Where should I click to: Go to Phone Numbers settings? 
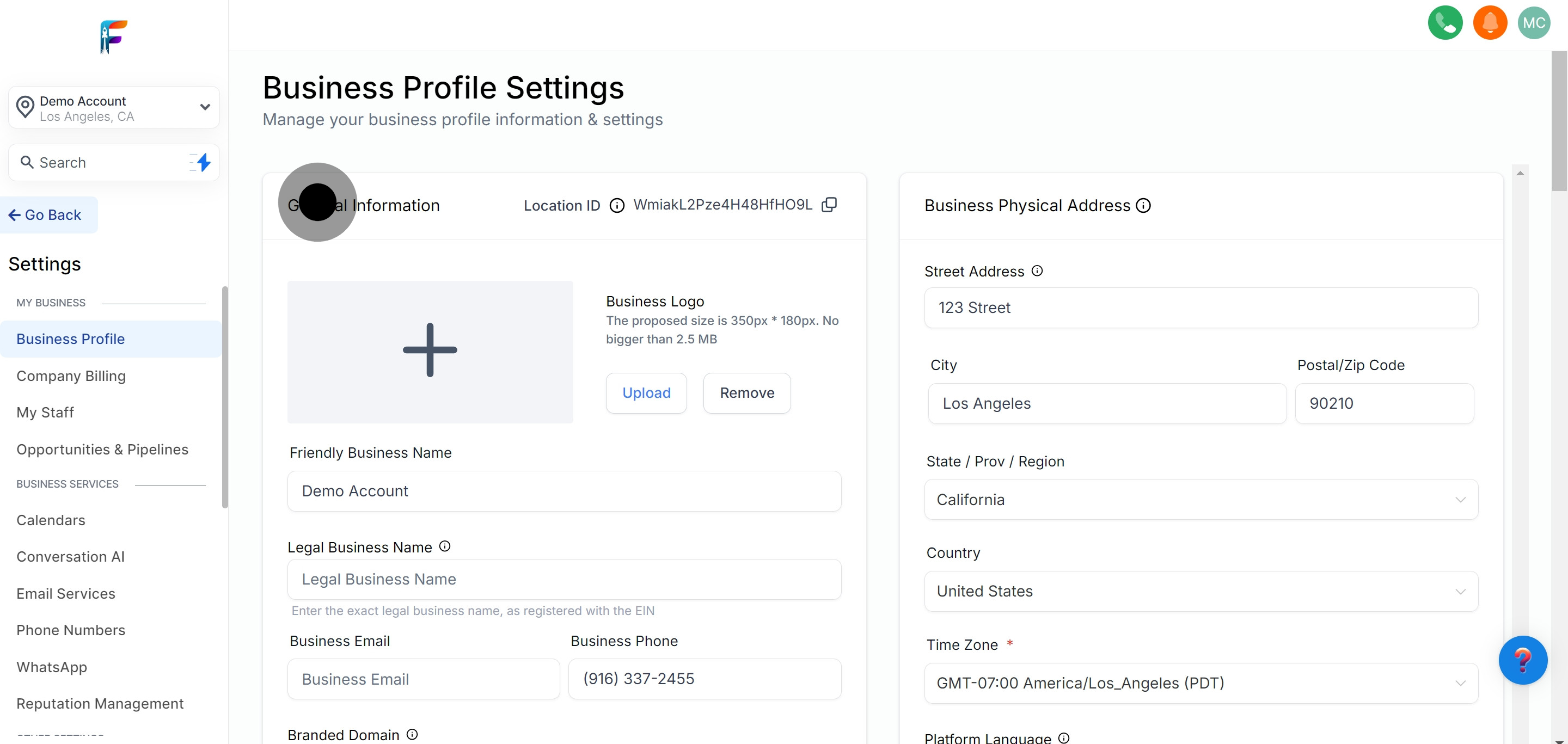(x=71, y=630)
